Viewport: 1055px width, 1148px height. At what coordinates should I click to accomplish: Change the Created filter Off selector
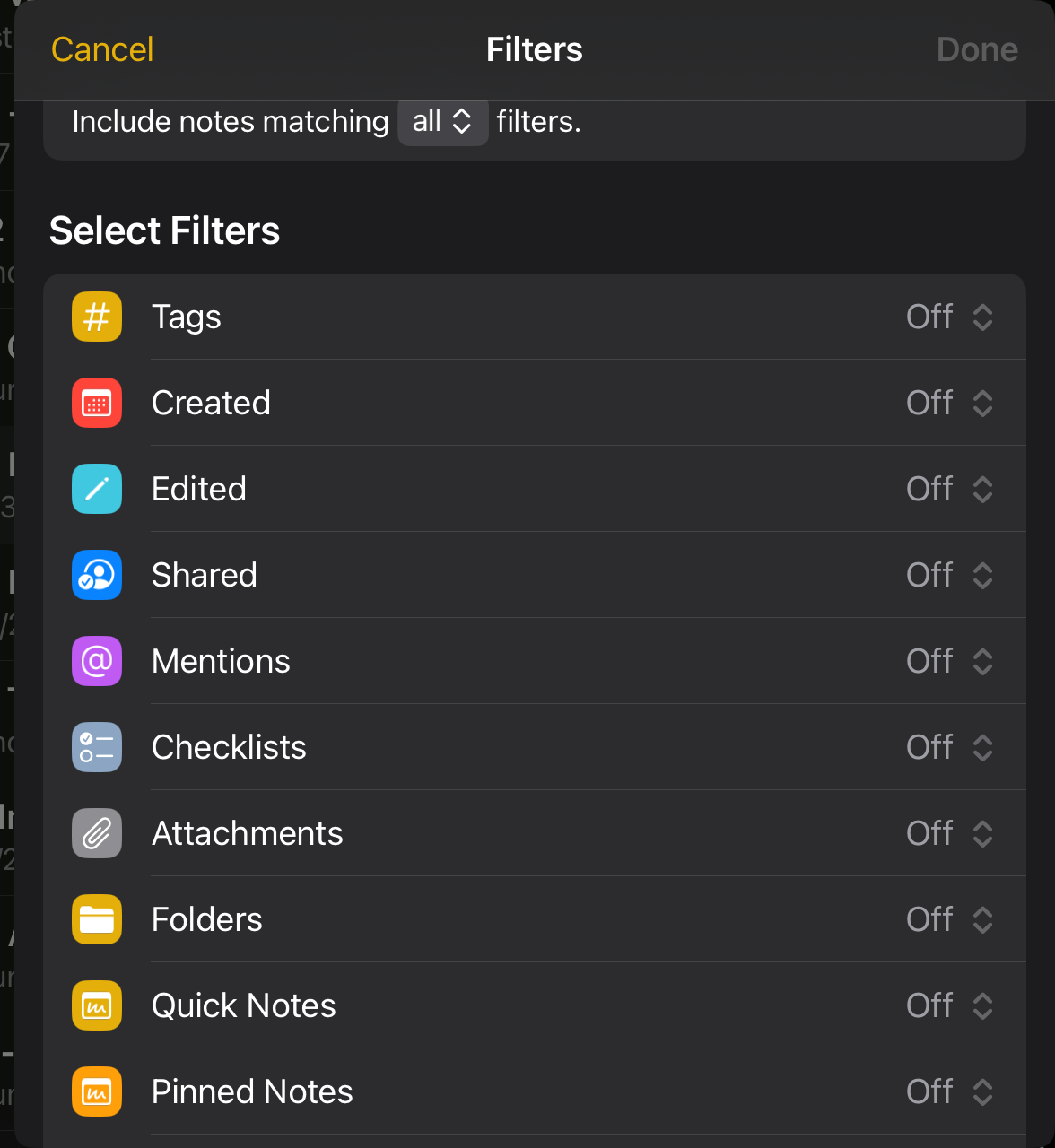pos(949,403)
